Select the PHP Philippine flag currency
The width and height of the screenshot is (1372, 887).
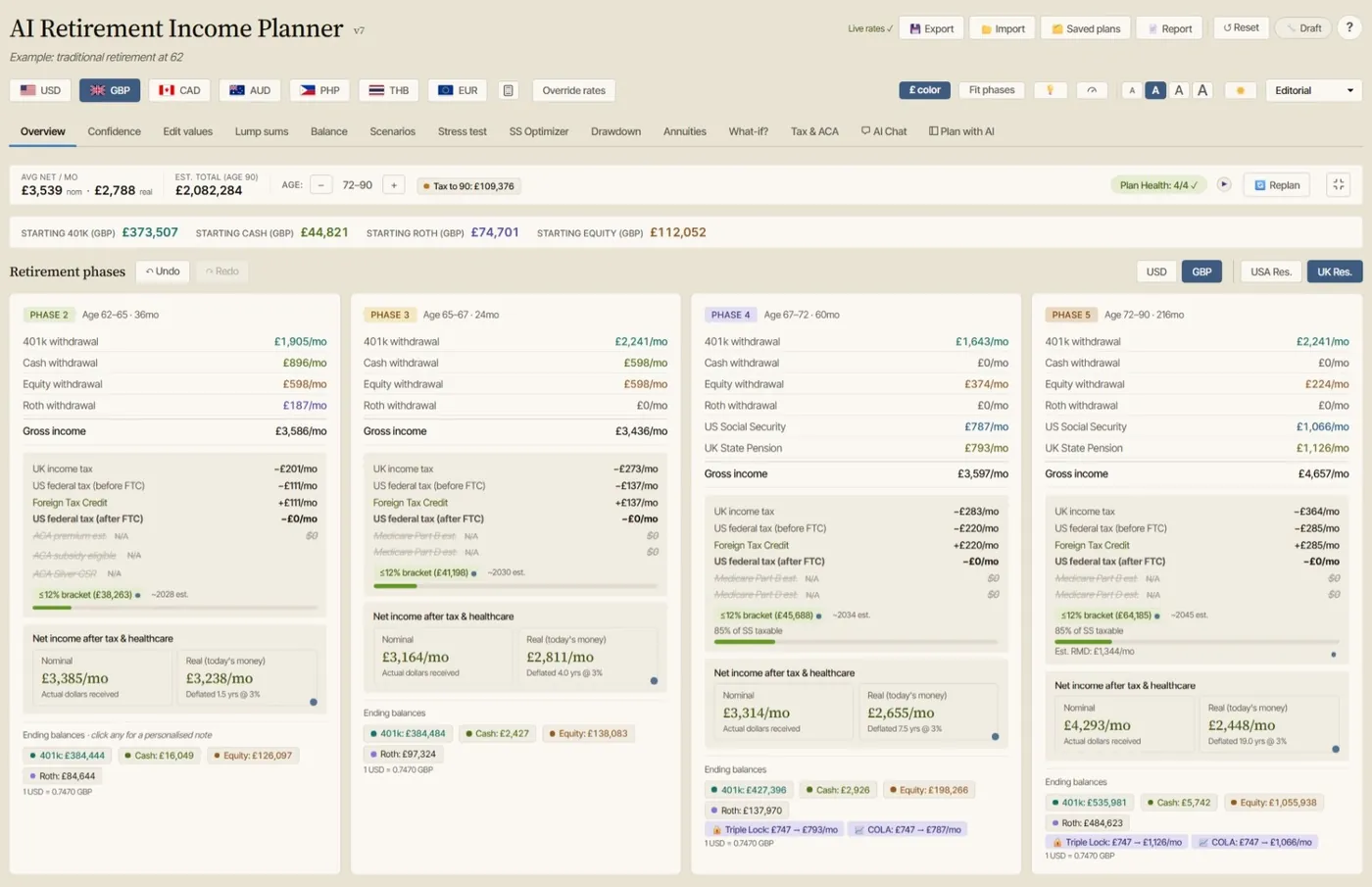pos(319,90)
